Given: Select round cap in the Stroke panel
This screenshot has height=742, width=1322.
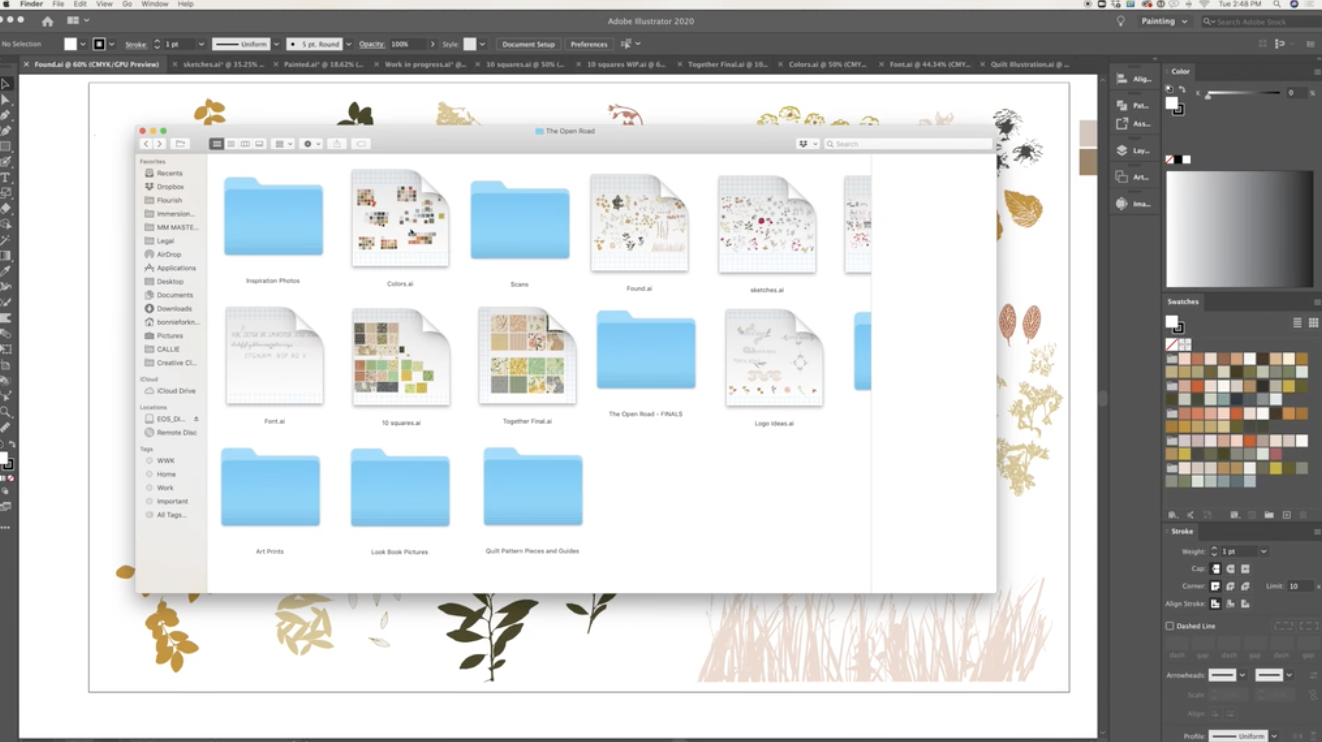Looking at the screenshot, I should pyautogui.click(x=1230, y=569).
